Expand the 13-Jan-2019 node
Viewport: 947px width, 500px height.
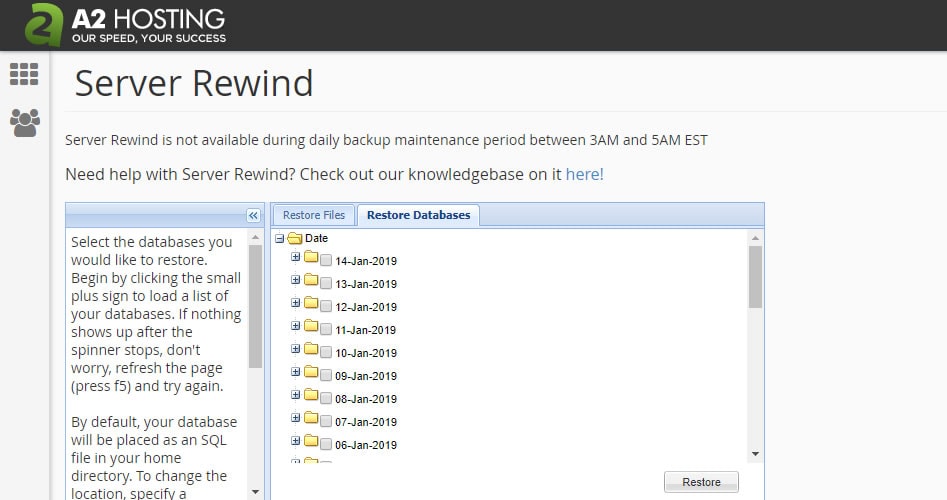coord(295,280)
